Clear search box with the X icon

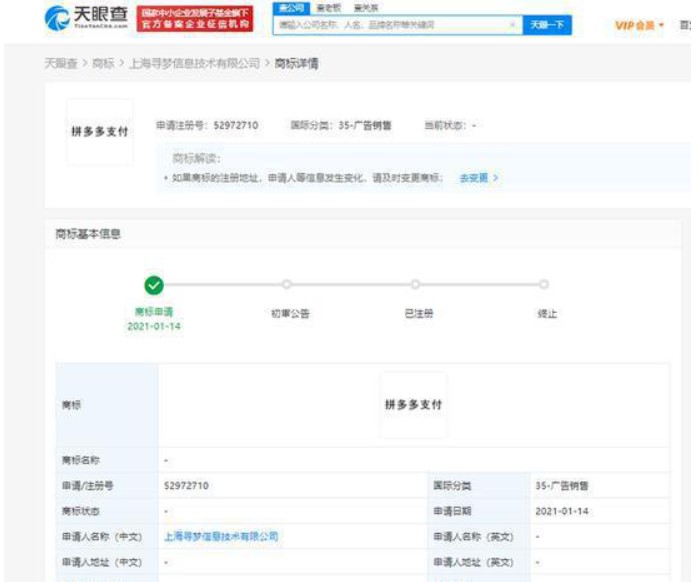[513, 24]
